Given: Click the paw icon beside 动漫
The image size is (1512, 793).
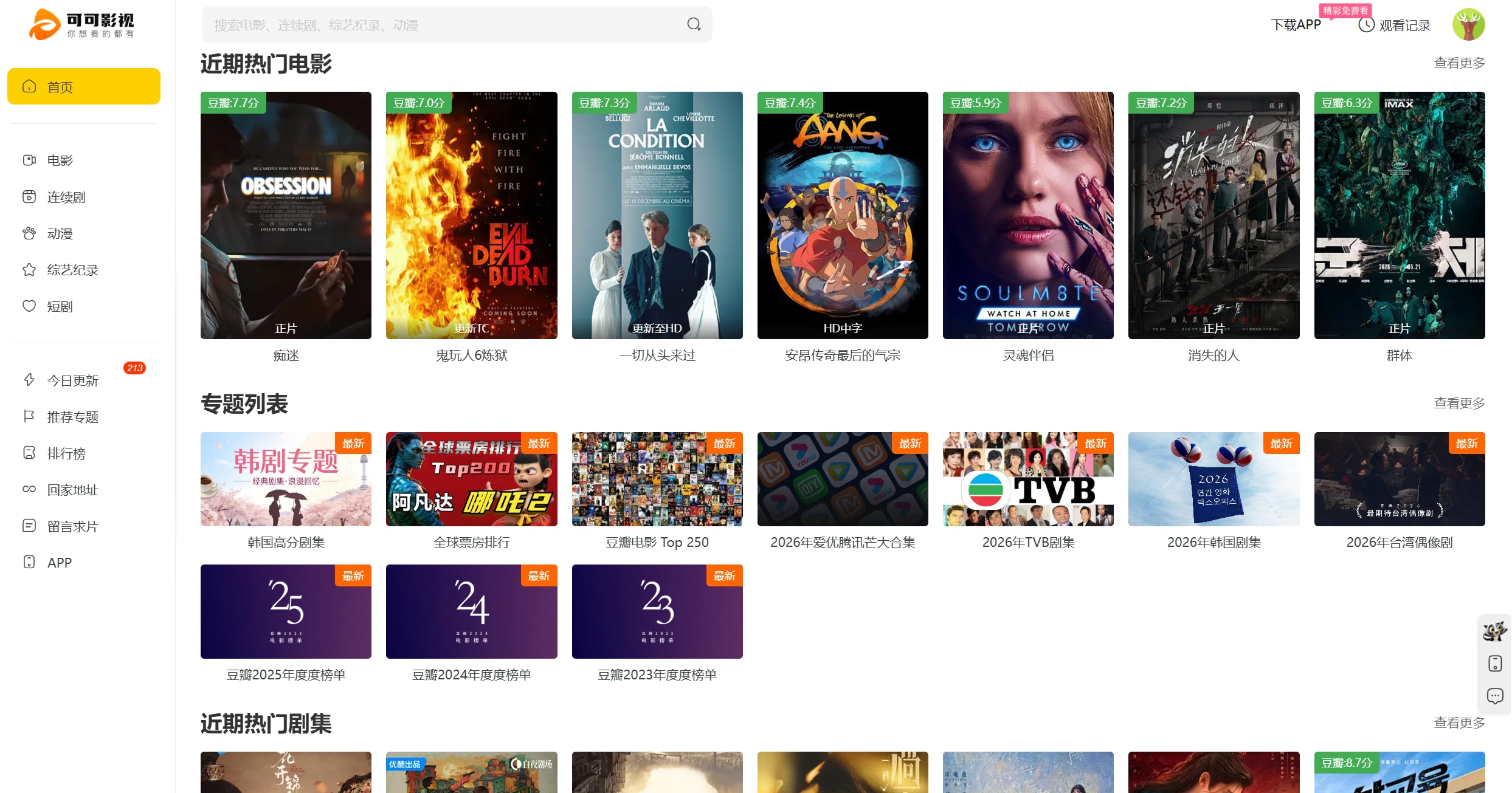Looking at the screenshot, I should 29,233.
